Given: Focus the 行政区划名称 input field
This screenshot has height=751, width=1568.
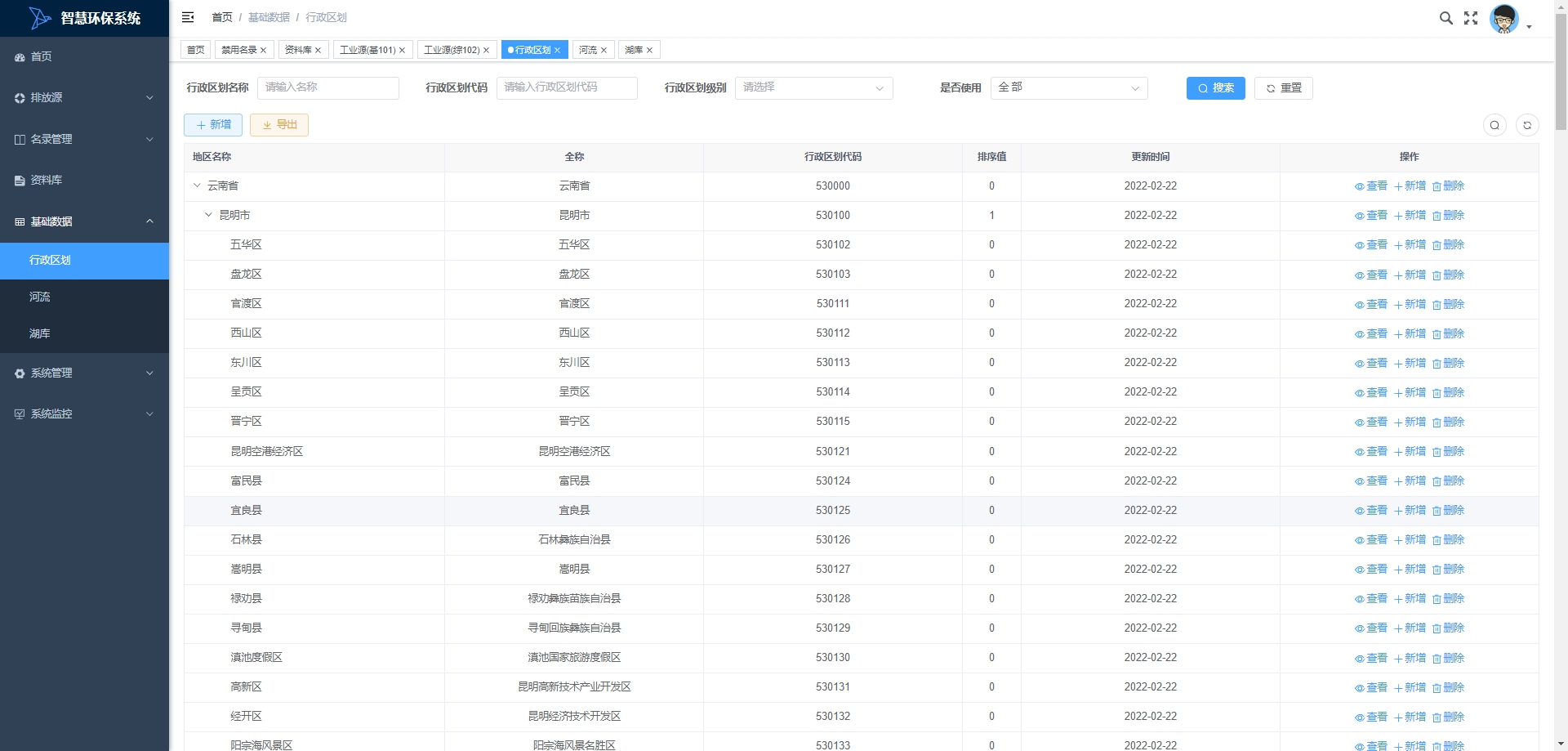Looking at the screenshot, I should point(327,87).
